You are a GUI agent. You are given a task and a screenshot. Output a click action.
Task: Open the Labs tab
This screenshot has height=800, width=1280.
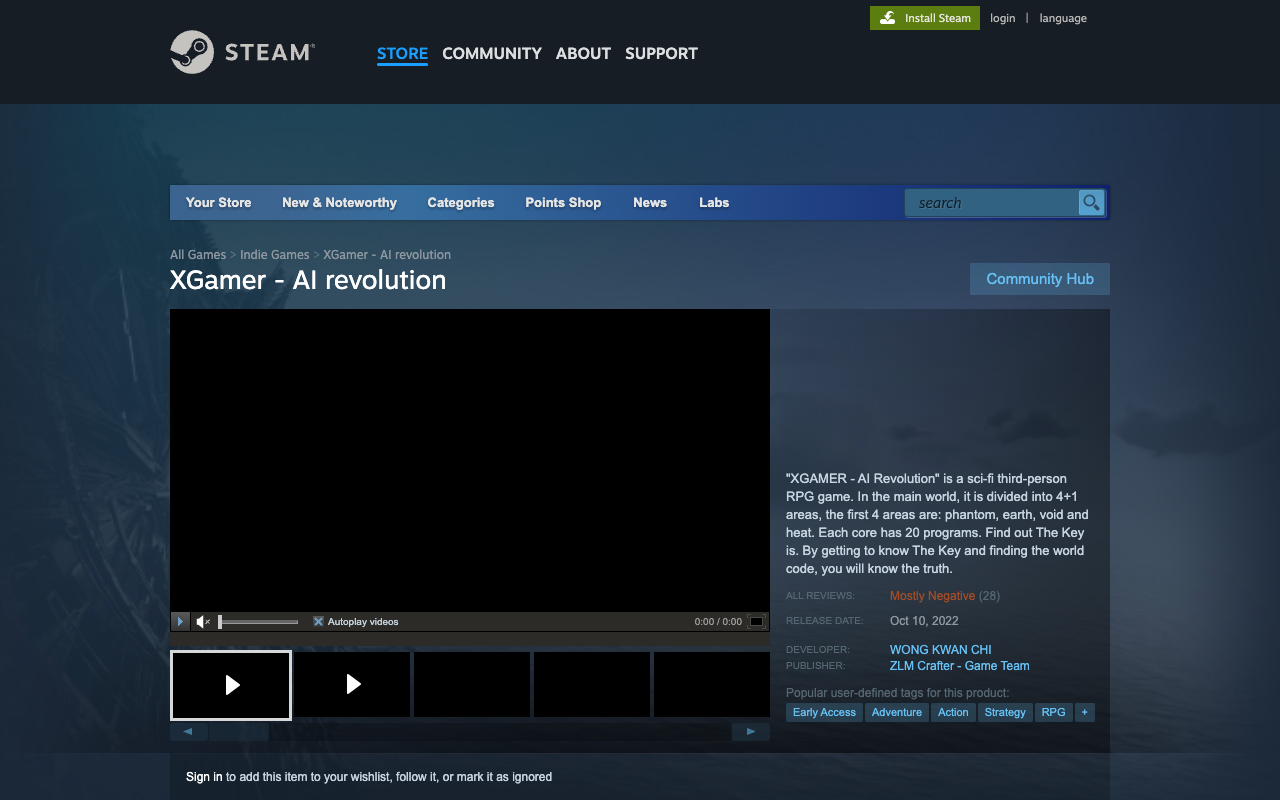(714, 202)
